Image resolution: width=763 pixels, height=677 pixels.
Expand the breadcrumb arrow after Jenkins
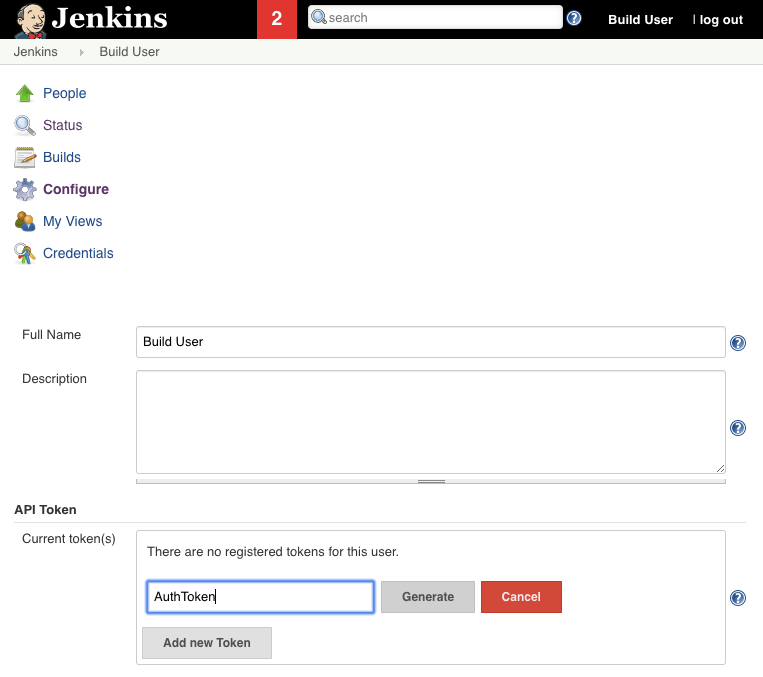pyautogui.click(x=81, y=52)
